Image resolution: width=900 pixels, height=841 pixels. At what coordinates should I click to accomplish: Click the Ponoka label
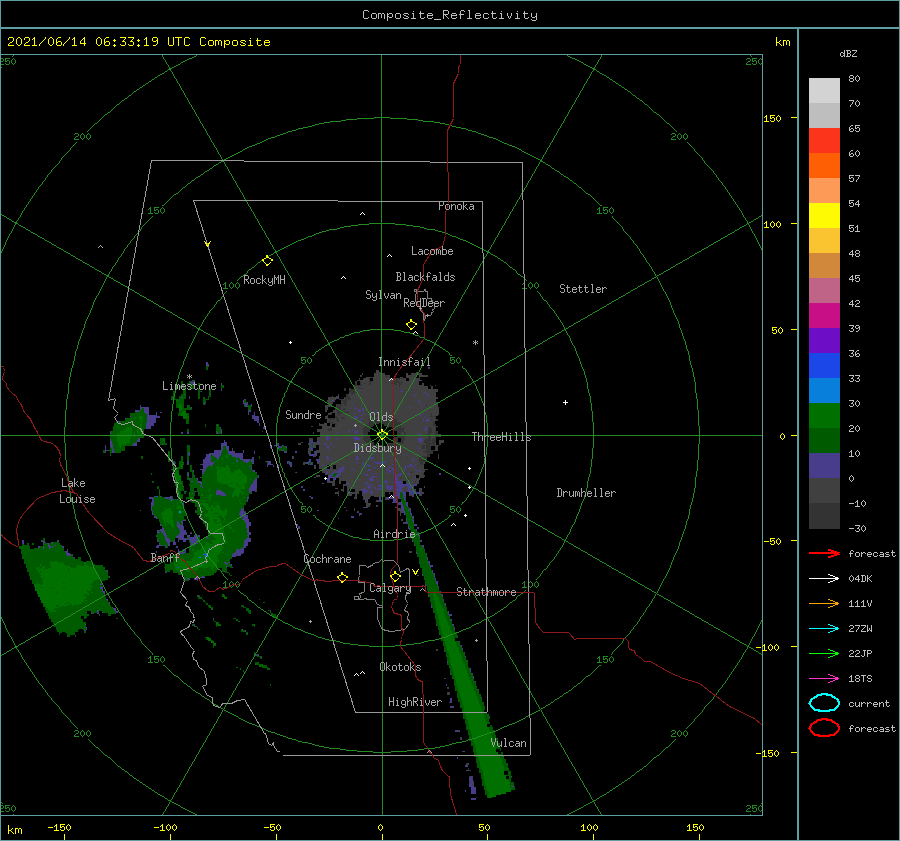click(456, 206)
